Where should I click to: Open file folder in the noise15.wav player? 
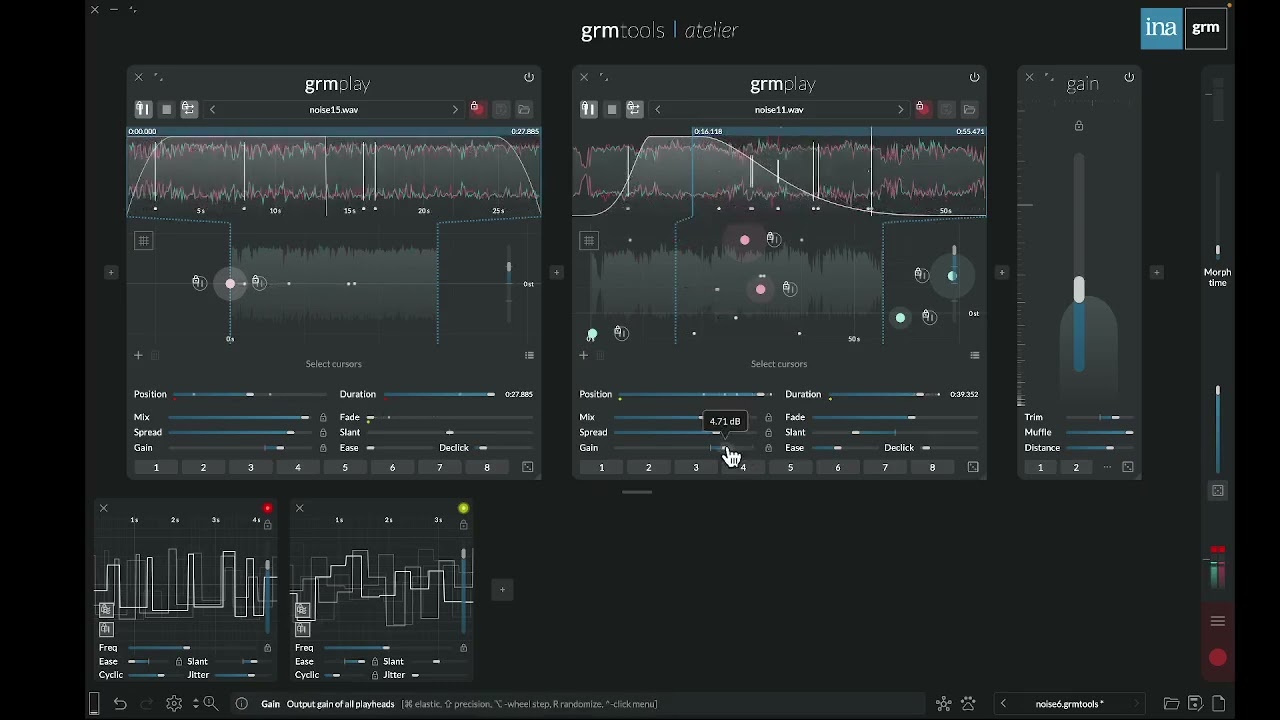(x=524, y=110)
